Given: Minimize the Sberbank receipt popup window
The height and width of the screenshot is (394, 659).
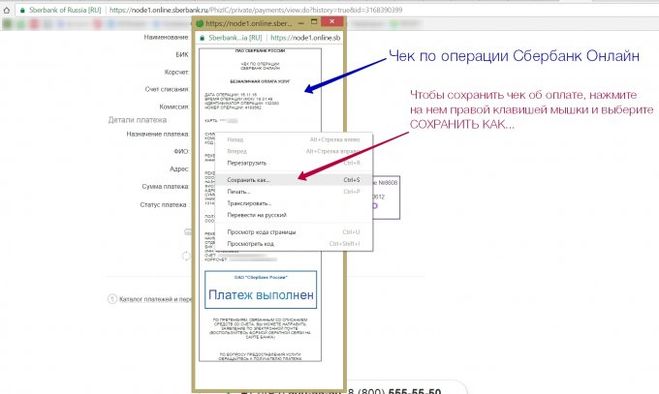Looking at the screenshot, I should [301, 23].
